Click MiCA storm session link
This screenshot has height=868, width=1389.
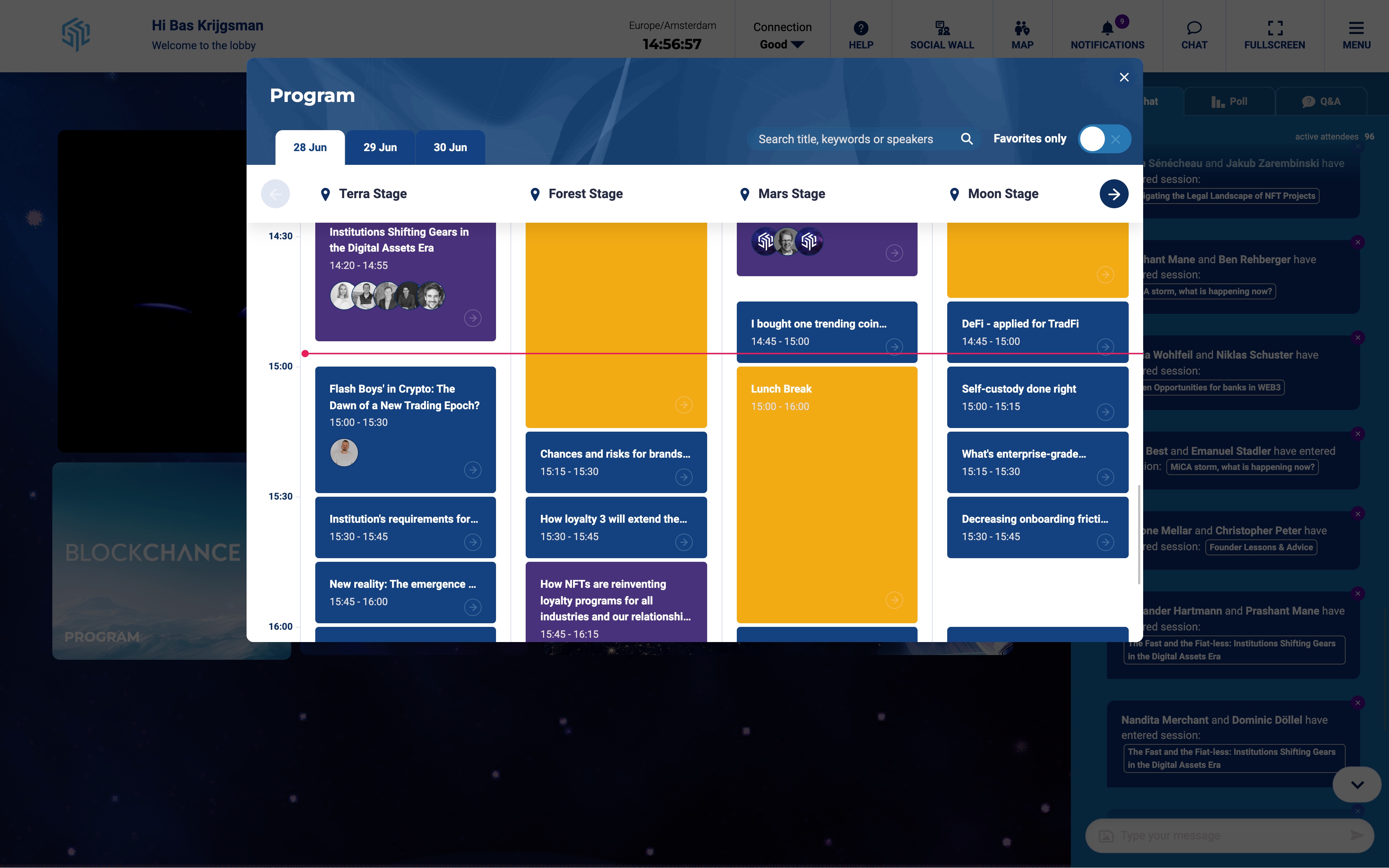tap(1242, 467)
